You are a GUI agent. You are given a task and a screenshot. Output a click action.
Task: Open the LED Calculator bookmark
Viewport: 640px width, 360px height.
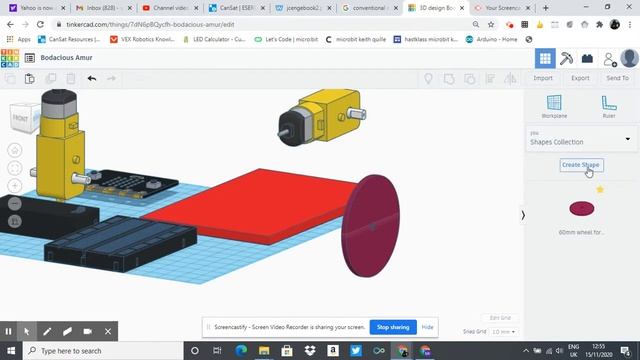(x=214, y=40)
